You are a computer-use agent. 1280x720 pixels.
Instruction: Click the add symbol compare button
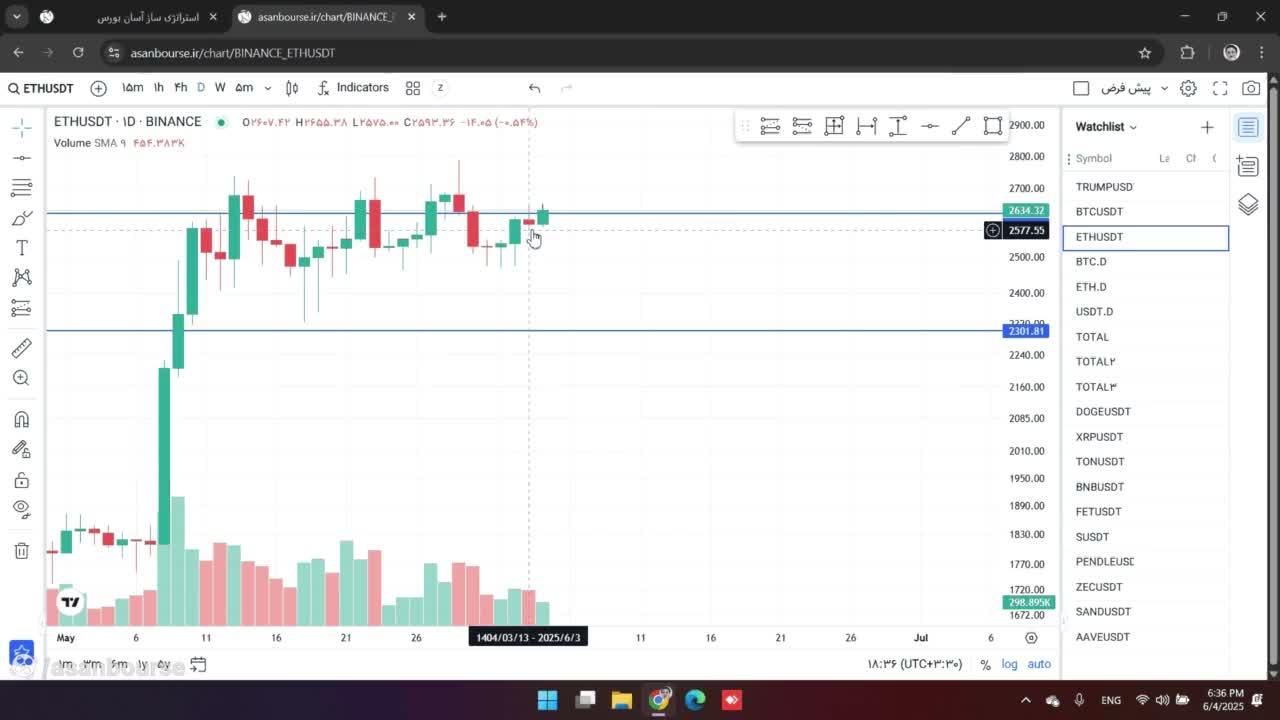[x=98, y=88]
